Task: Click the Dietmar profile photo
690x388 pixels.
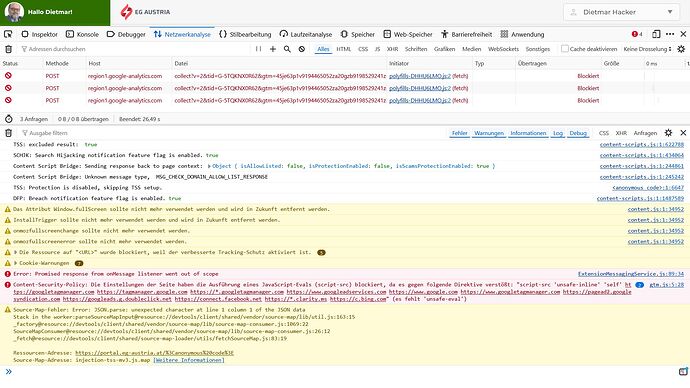Action: 14,12
